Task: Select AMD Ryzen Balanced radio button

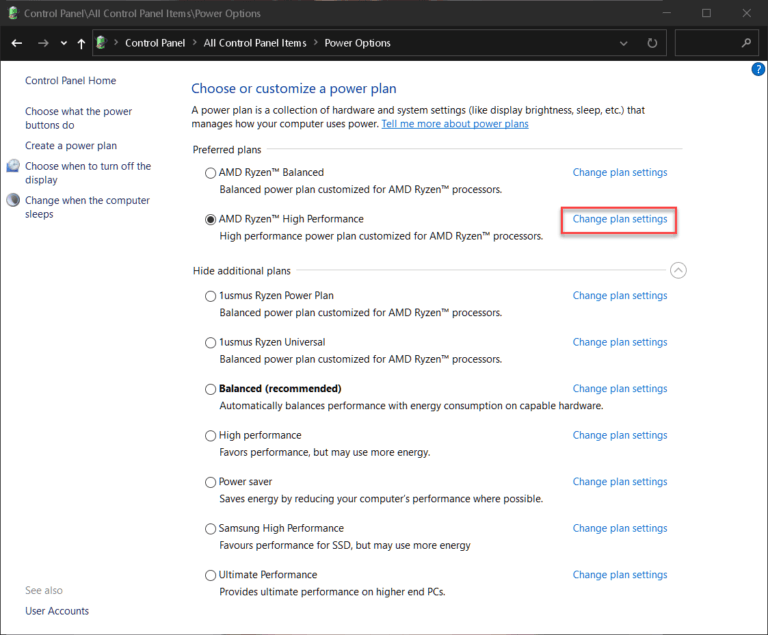Action: [210, 173]
